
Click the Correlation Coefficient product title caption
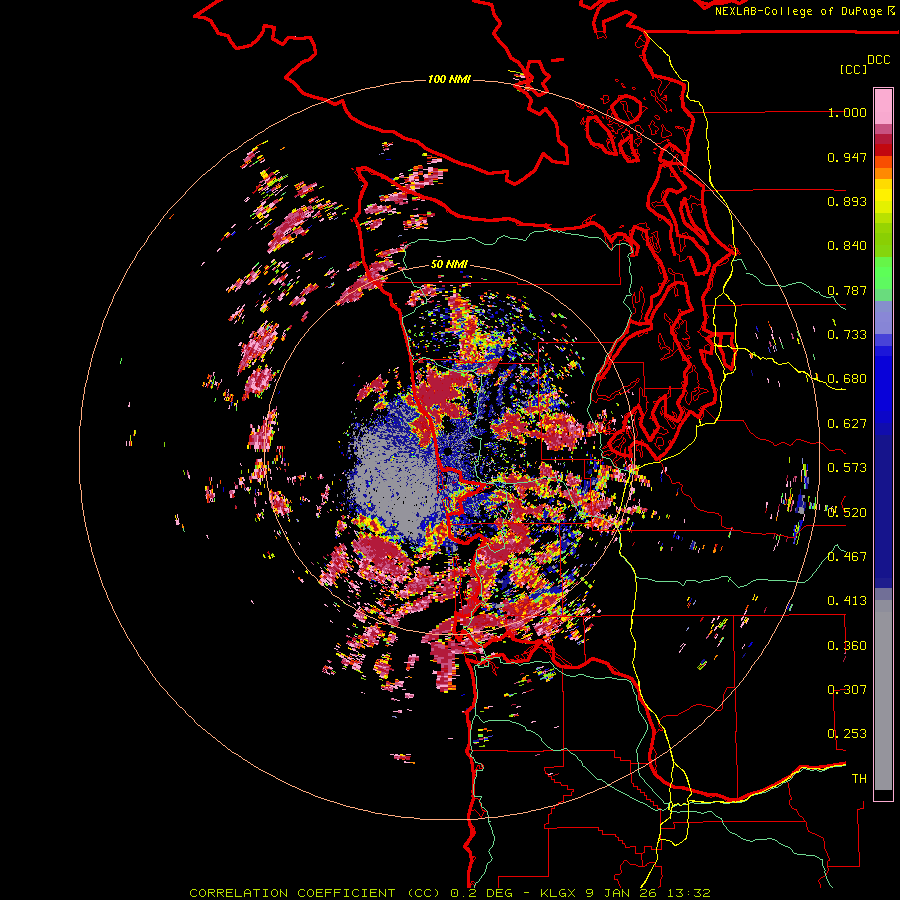point(450,893)
